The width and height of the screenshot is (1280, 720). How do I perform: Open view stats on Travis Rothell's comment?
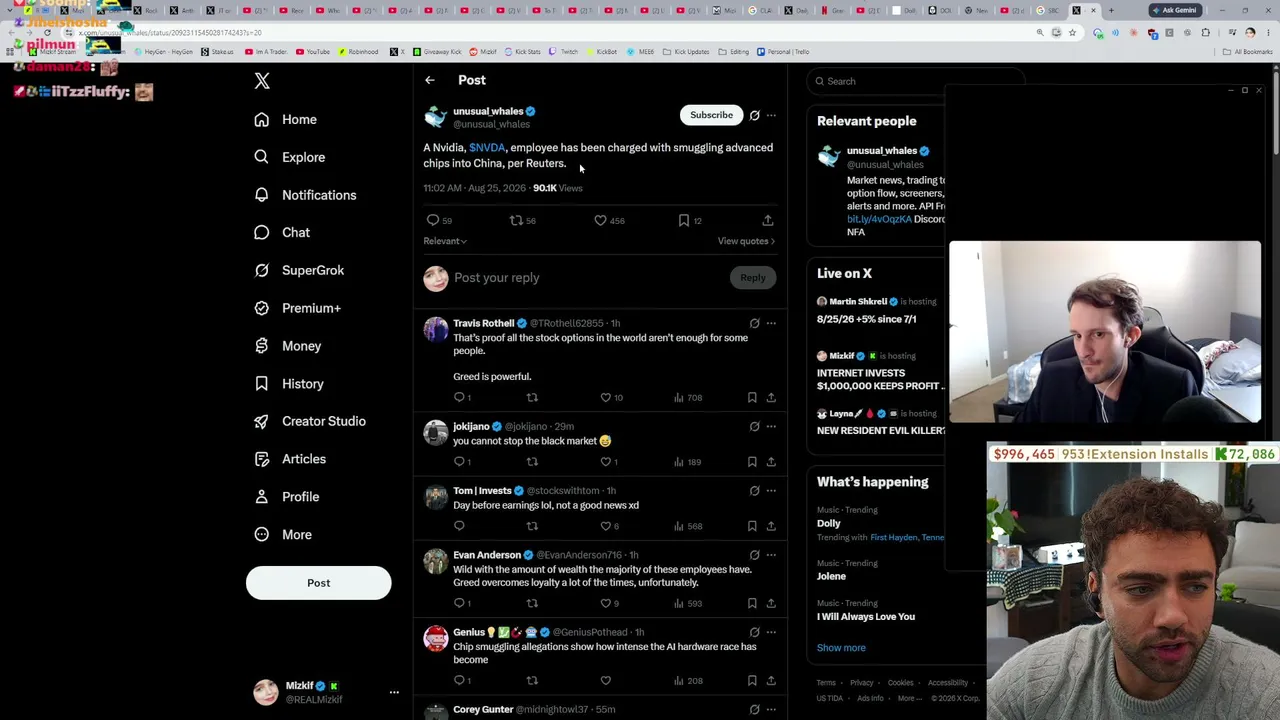(678, 398)
